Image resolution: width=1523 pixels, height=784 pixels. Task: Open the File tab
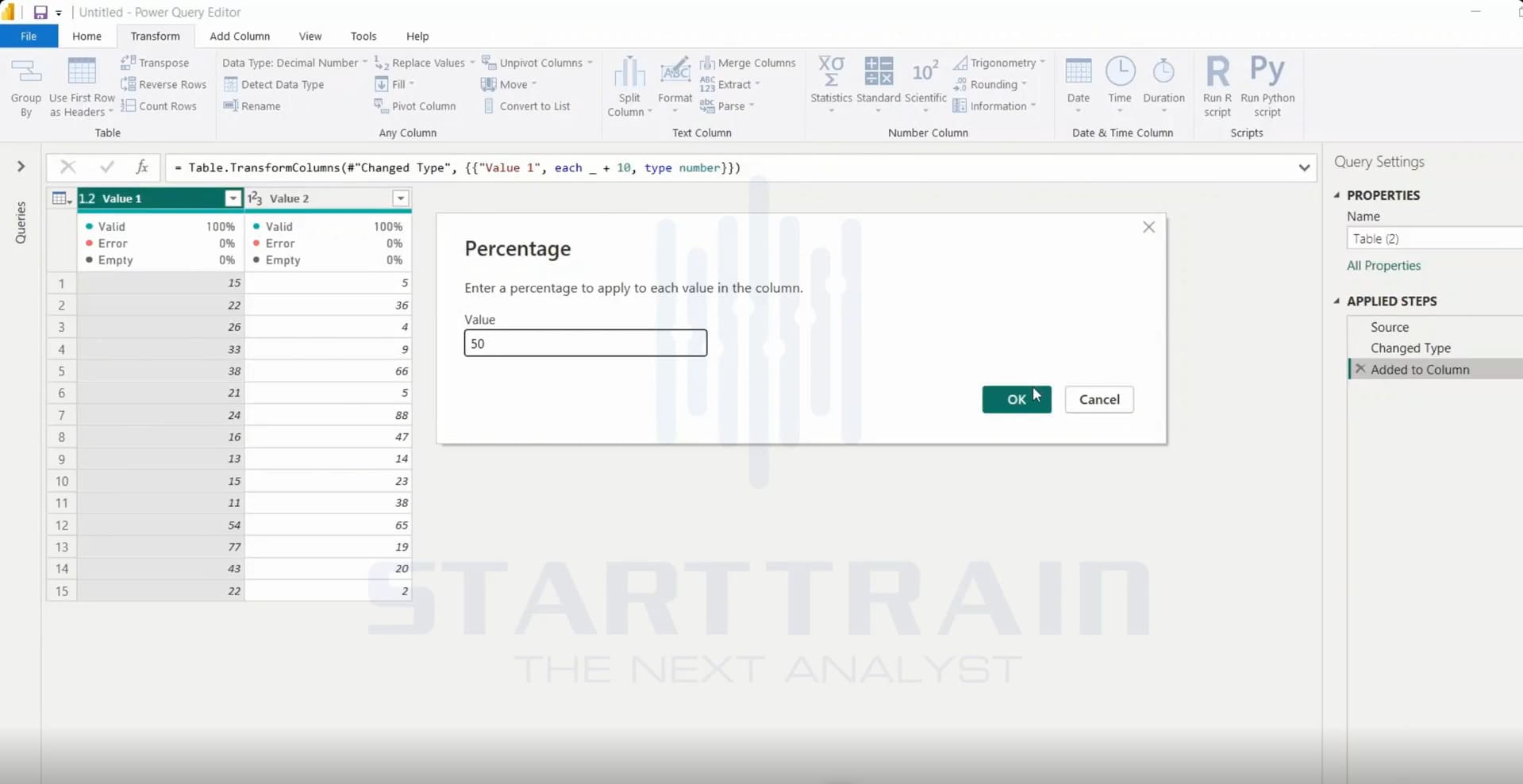click(29, 37)
